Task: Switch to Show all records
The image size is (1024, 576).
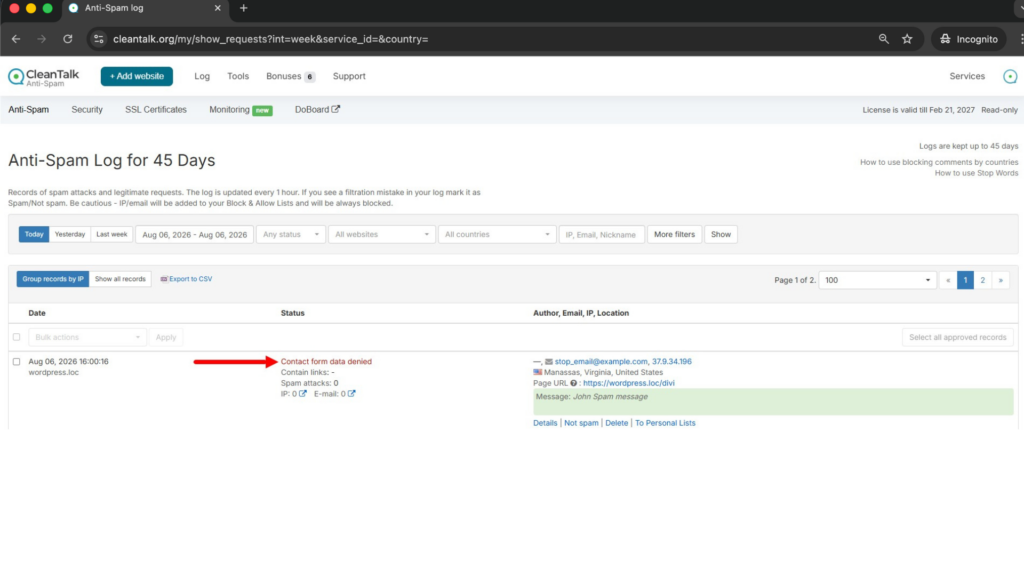Action: 120,279
